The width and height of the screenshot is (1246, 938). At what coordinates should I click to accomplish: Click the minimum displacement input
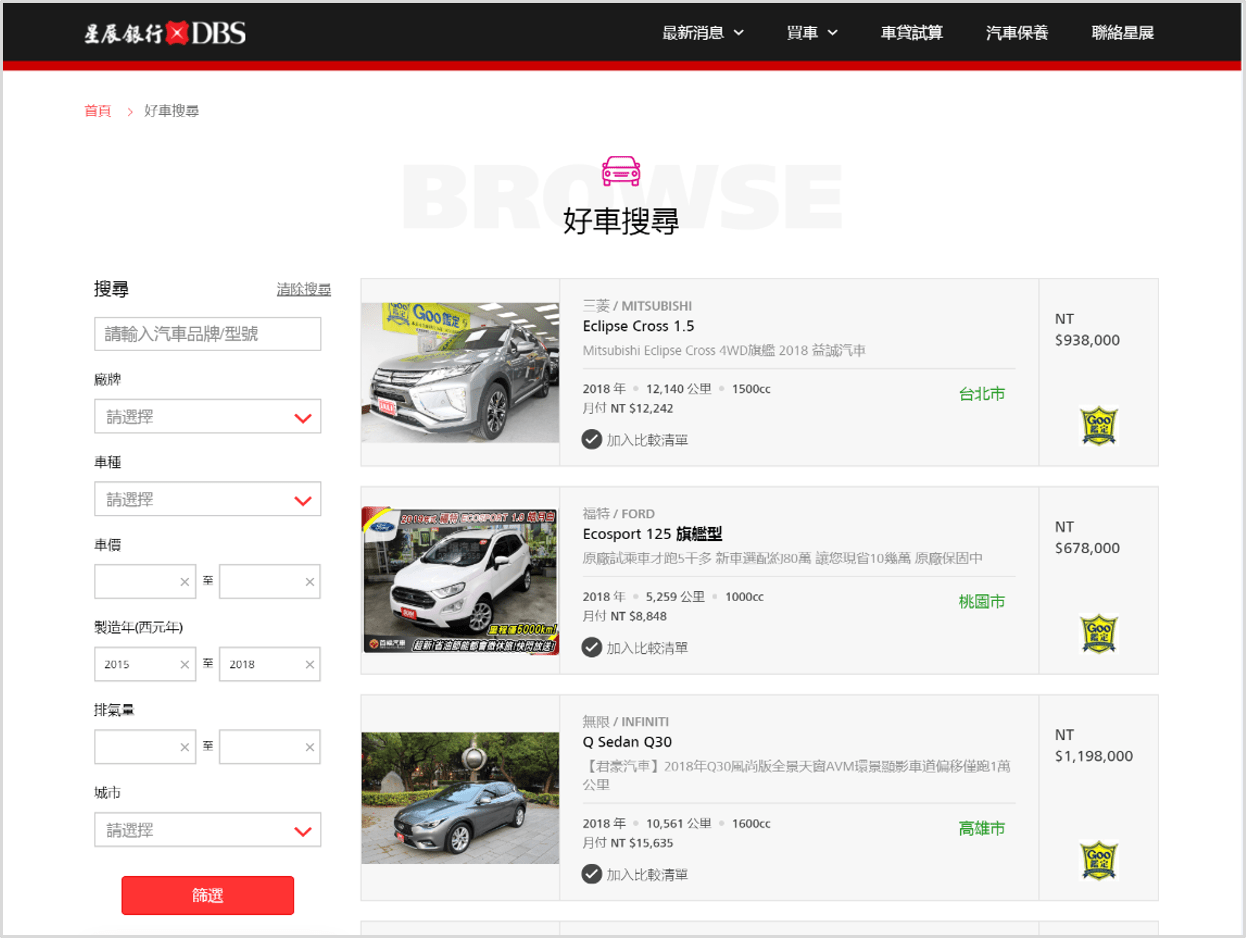(x=145, y=747)
